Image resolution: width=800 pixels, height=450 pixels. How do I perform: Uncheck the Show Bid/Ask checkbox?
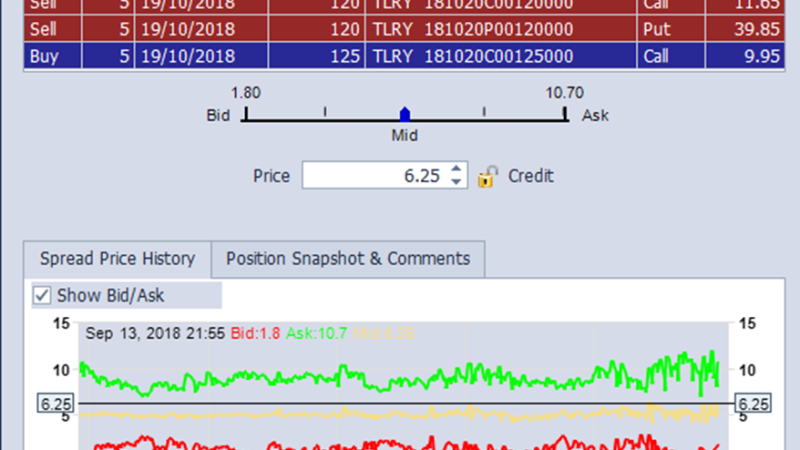[42, 295]
